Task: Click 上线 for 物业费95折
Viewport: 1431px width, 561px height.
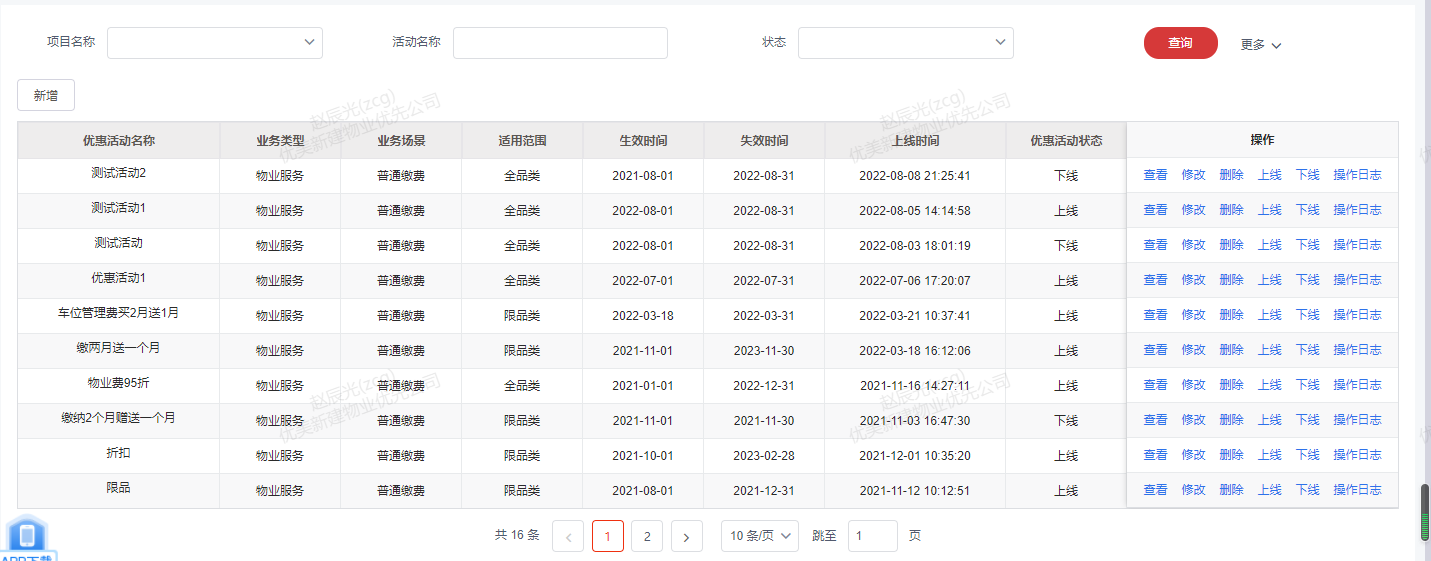Action: [1269, 385]
